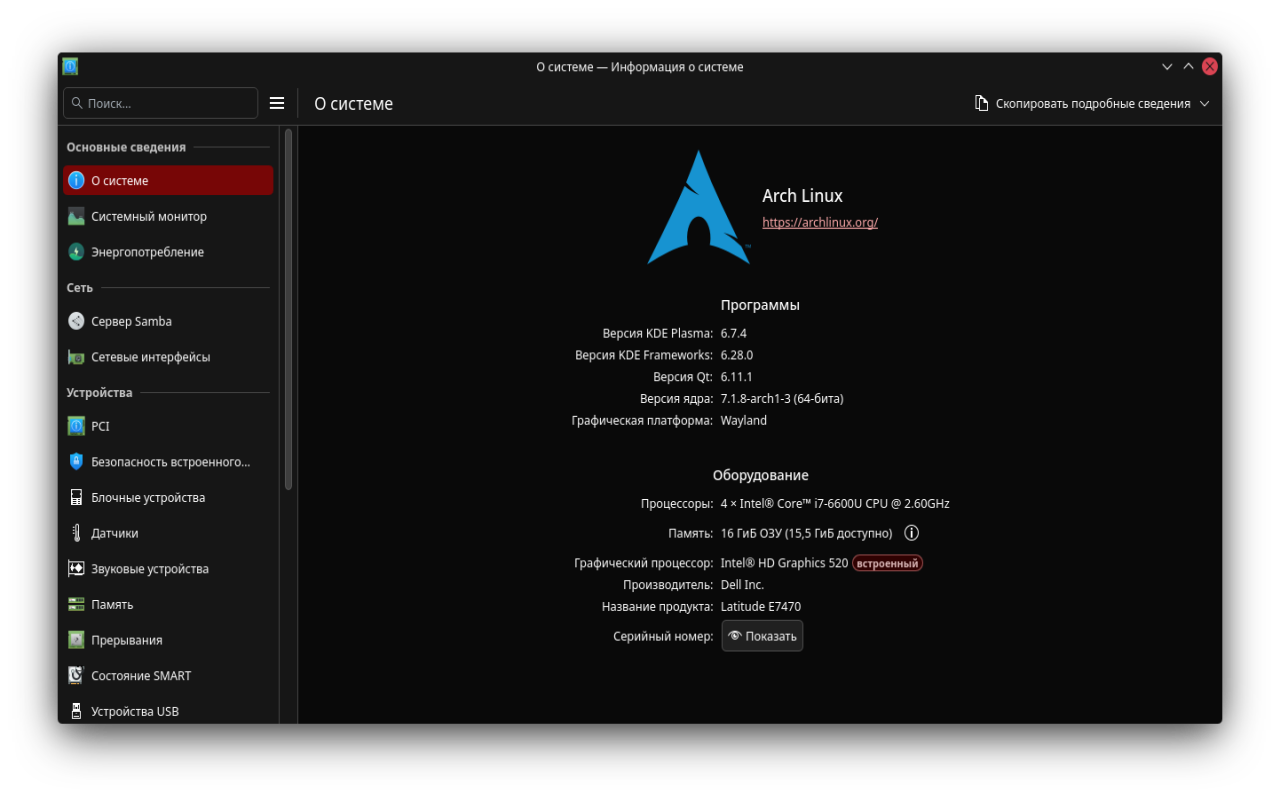Click the Dell Inc. manufacturer value
The image size is (1280, 800).
pos(742,585)
